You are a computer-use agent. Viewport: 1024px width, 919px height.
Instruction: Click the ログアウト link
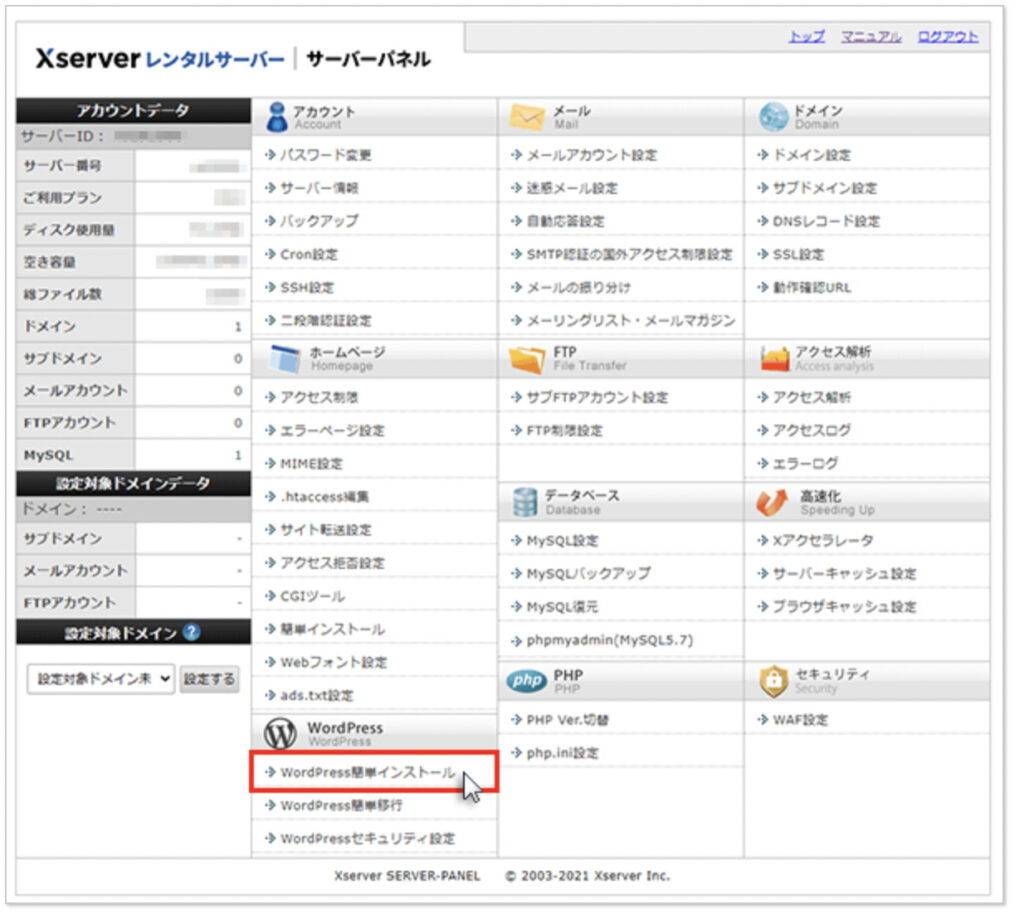click(948, 37)
